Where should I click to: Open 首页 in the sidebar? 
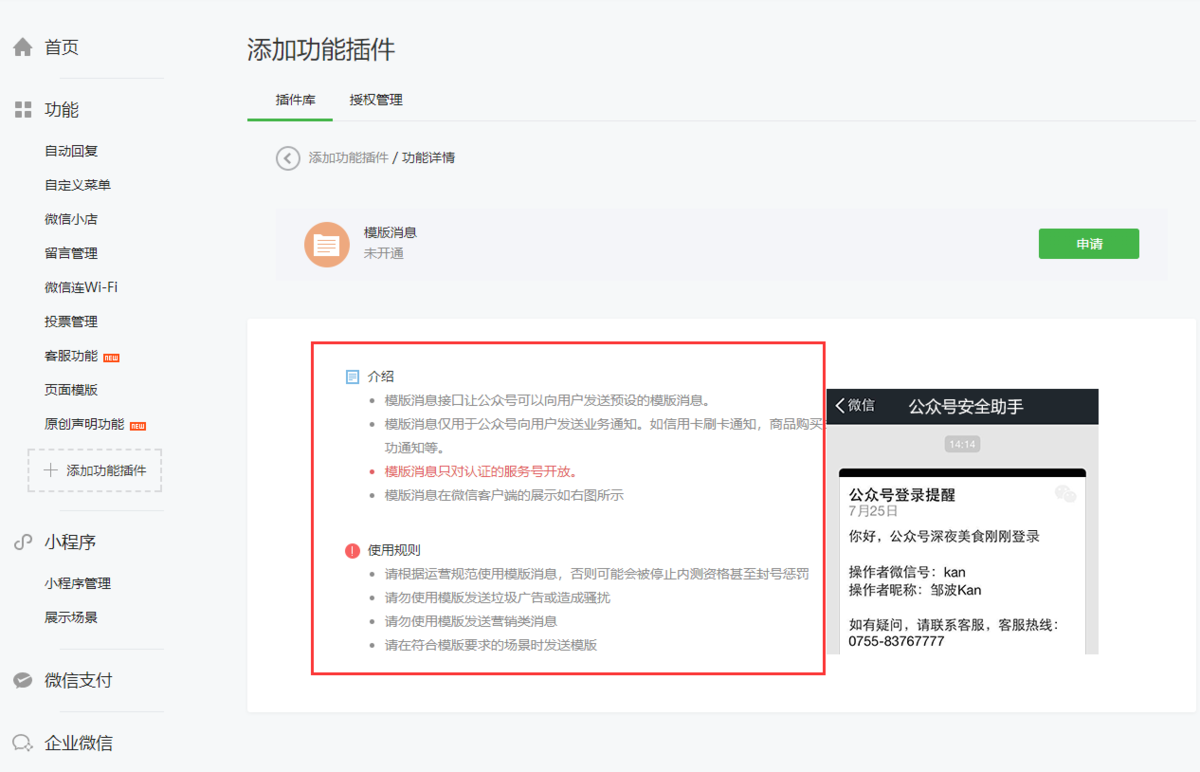(x=61, y=47)
